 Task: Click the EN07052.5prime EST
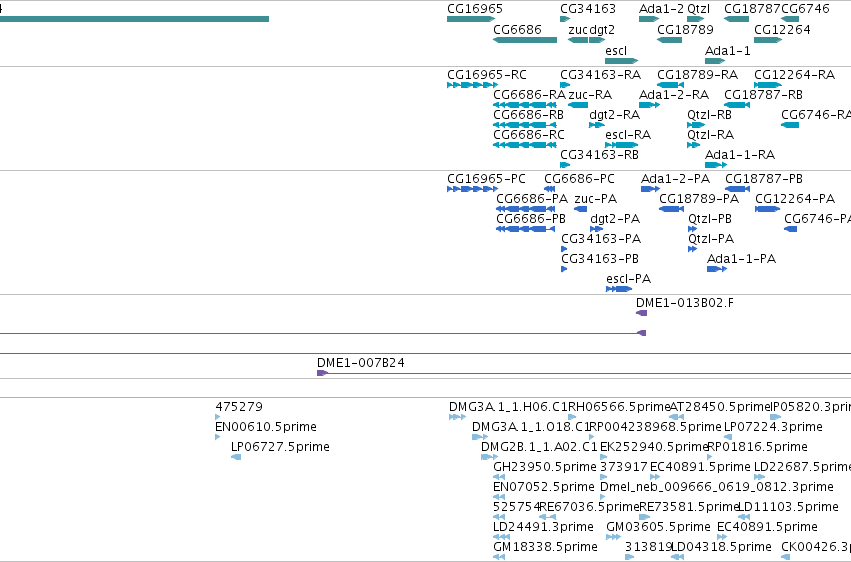coord(544,487)
